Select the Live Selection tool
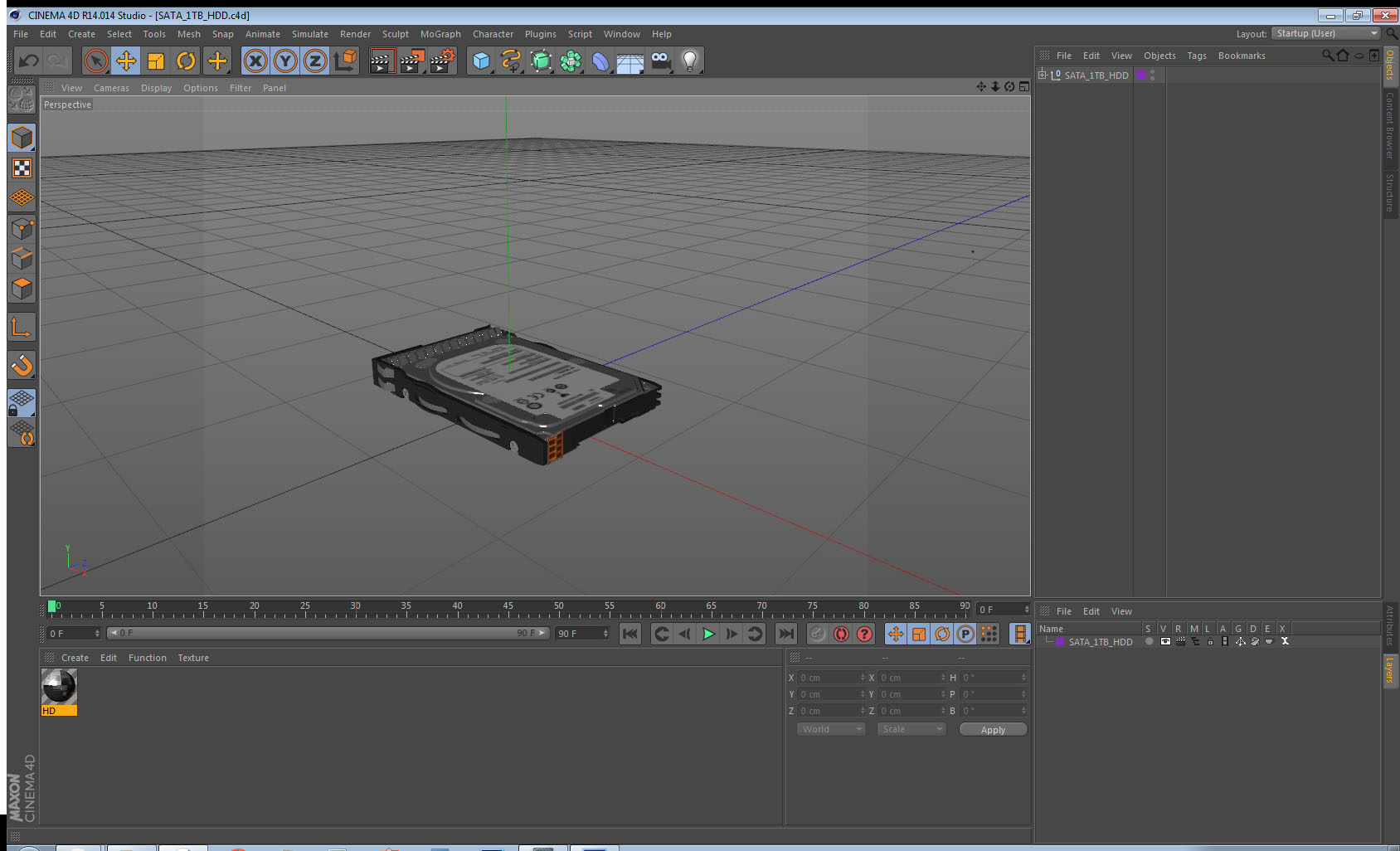This screenshot has height=851, width=1400. point(96,61)
